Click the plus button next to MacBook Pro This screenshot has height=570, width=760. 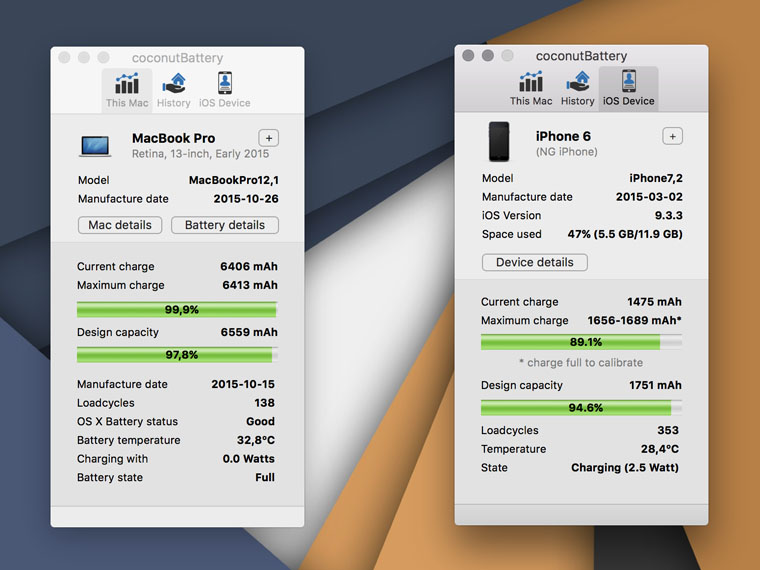pyautogui.click(x=269, y=138)
